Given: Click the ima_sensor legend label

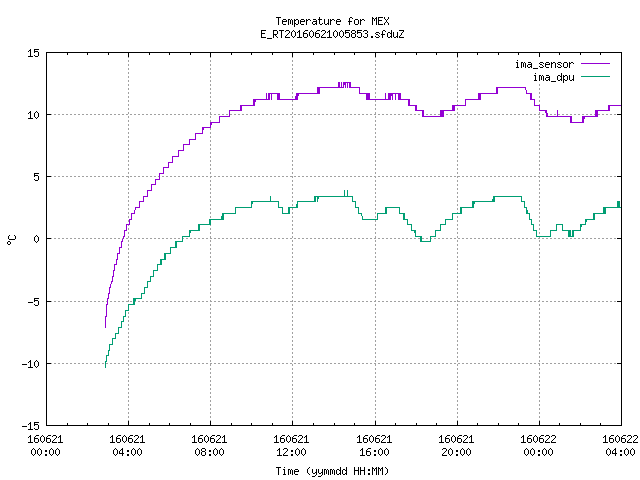Looking at the screenshot, I should [544, 64].
